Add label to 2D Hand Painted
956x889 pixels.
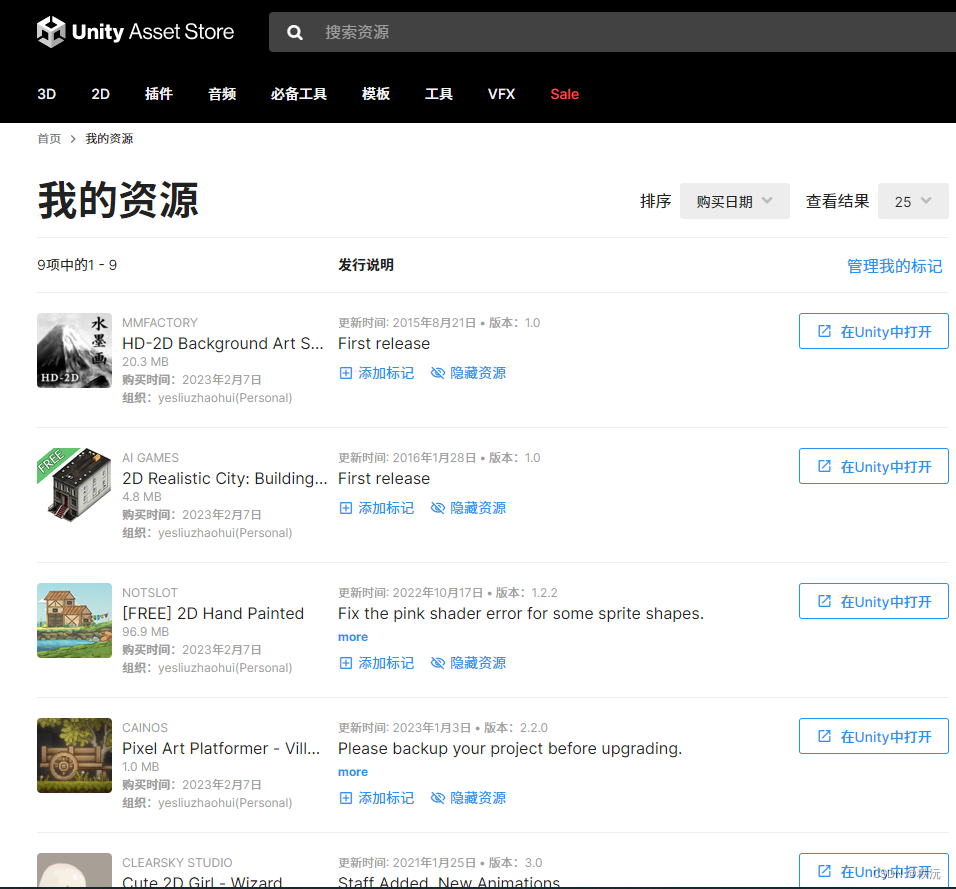(377, 663)
